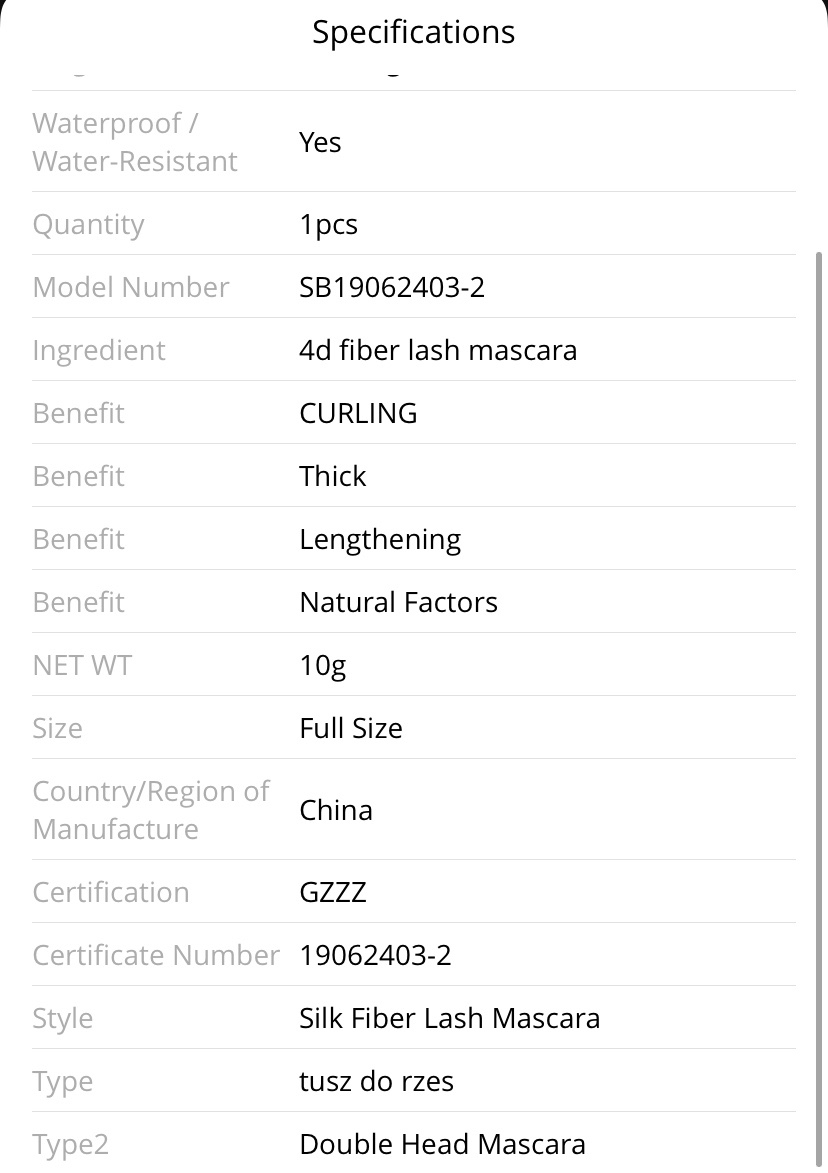Tap the Waterproof / Water-Resistant label
Screen dimensions: 828x1173
(135, 142)
